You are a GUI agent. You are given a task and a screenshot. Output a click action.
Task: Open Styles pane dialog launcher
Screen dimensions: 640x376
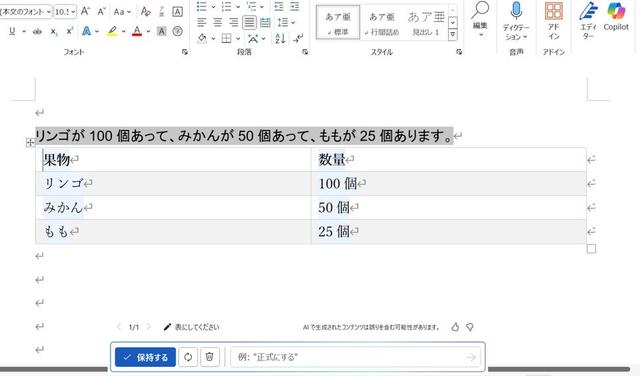[459, 52]
